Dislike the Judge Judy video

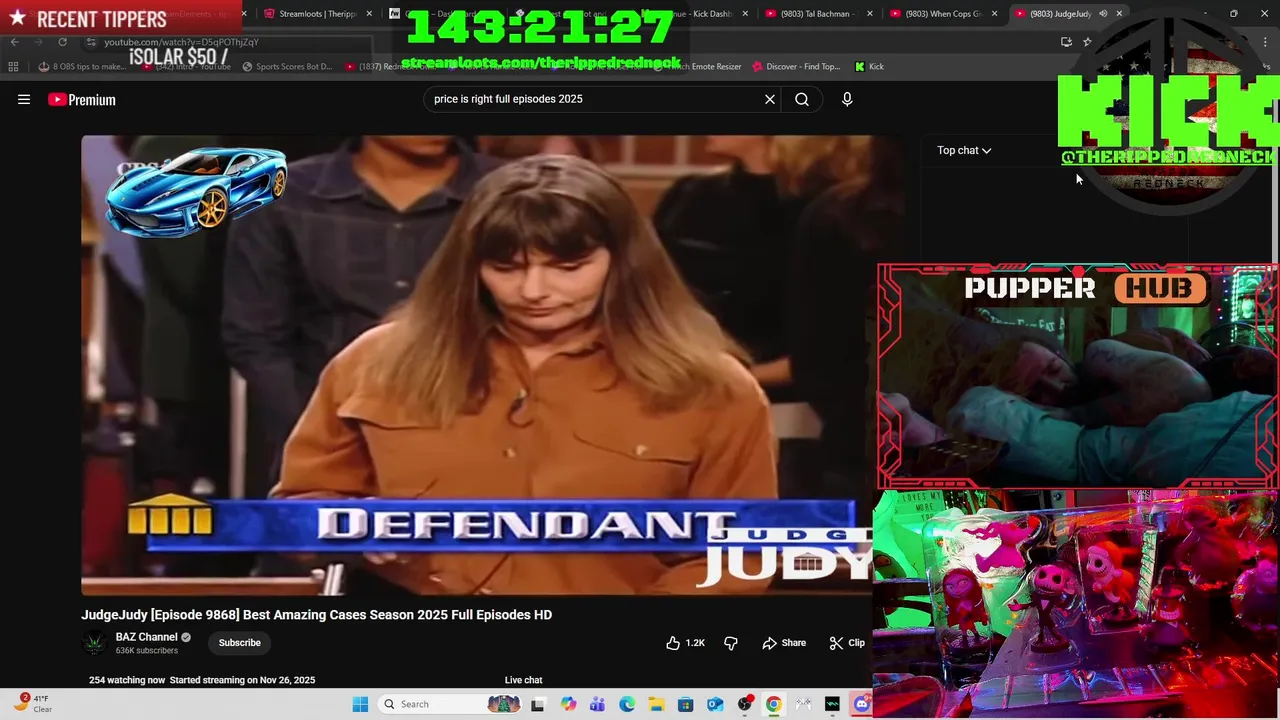point(731,643)
